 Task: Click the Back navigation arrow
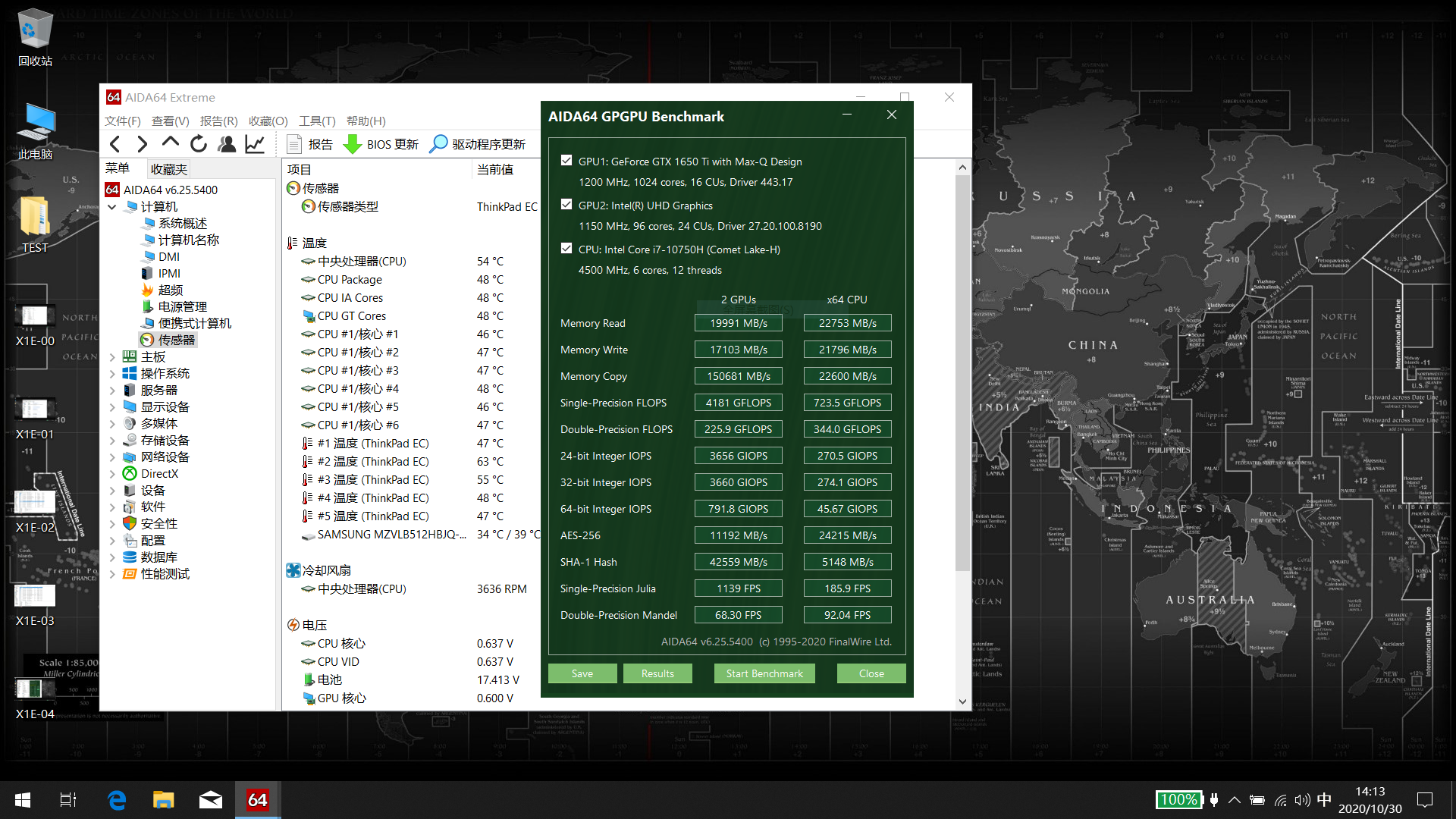[x=115, y=144]
